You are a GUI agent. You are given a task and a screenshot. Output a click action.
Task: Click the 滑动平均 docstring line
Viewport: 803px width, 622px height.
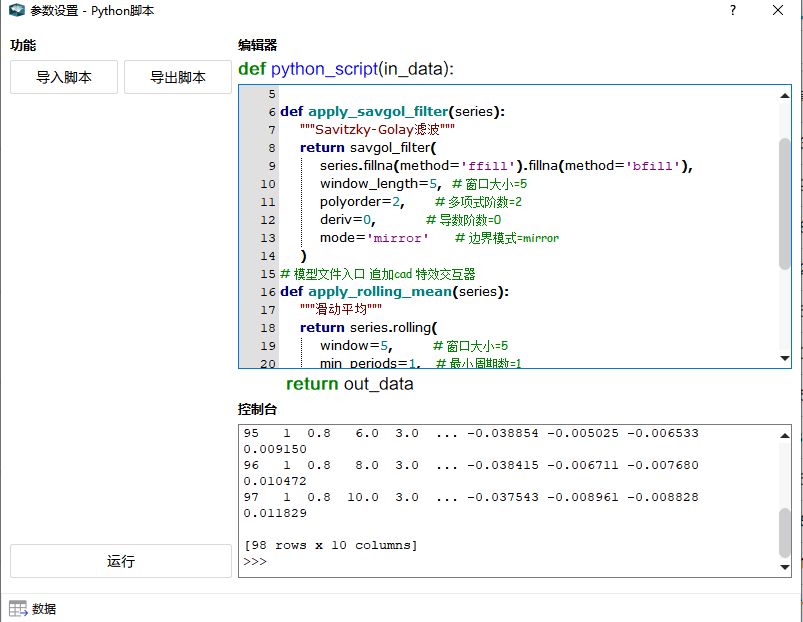pos(341,309)
